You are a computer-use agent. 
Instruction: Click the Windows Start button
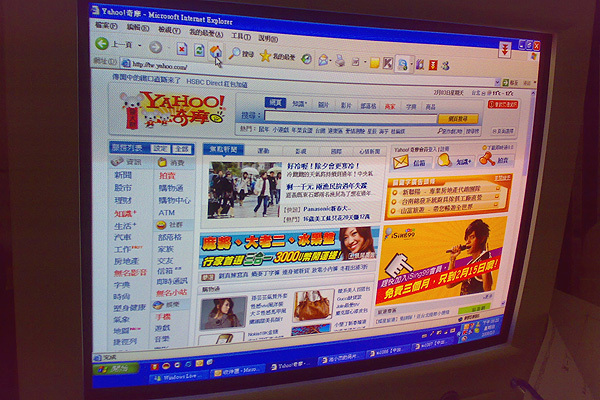[115, 369]
